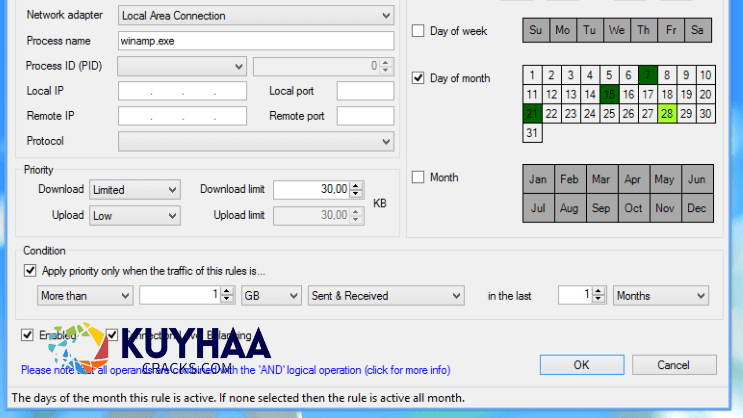Click the OK button

pyautogui.click(x=581, y=365)
